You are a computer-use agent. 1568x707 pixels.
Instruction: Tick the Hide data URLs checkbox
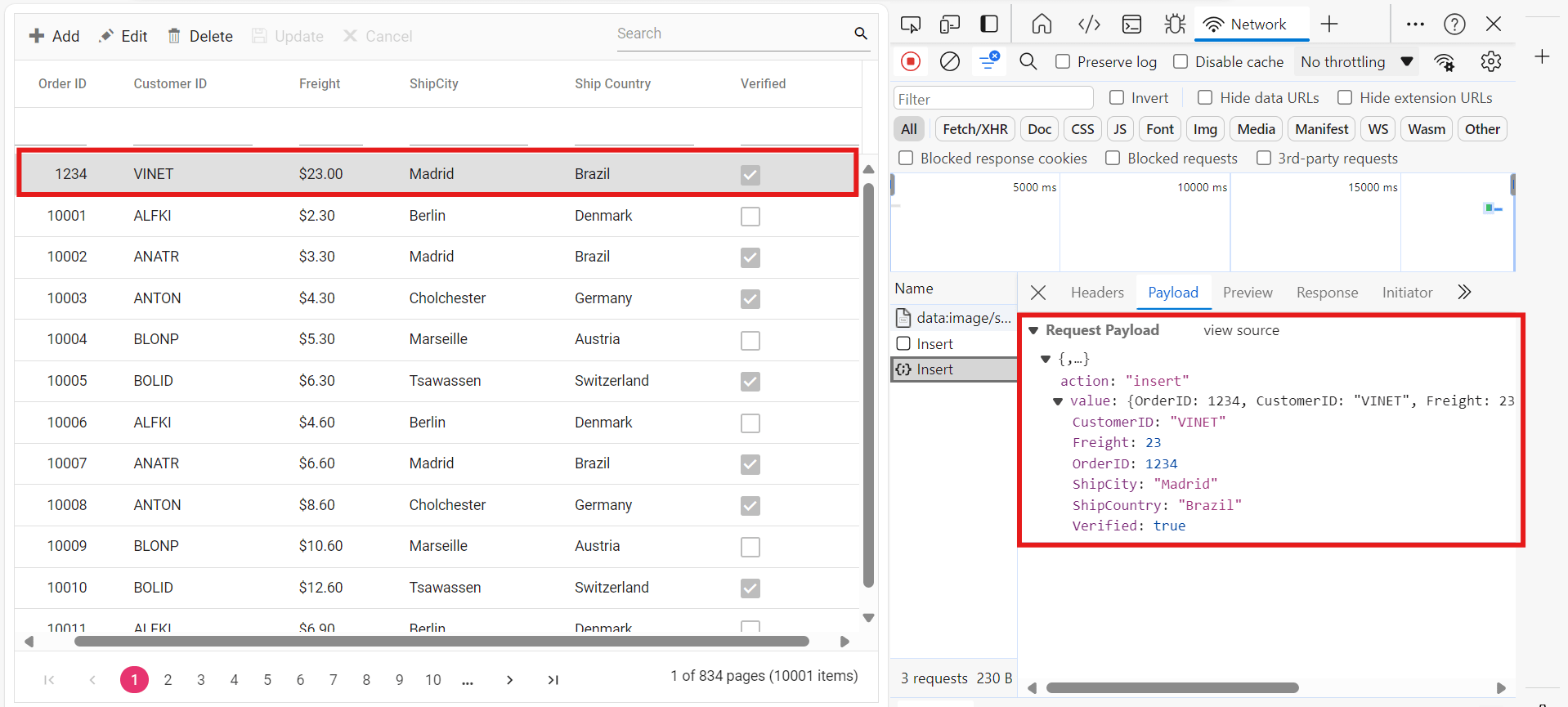coord(1205,98)
